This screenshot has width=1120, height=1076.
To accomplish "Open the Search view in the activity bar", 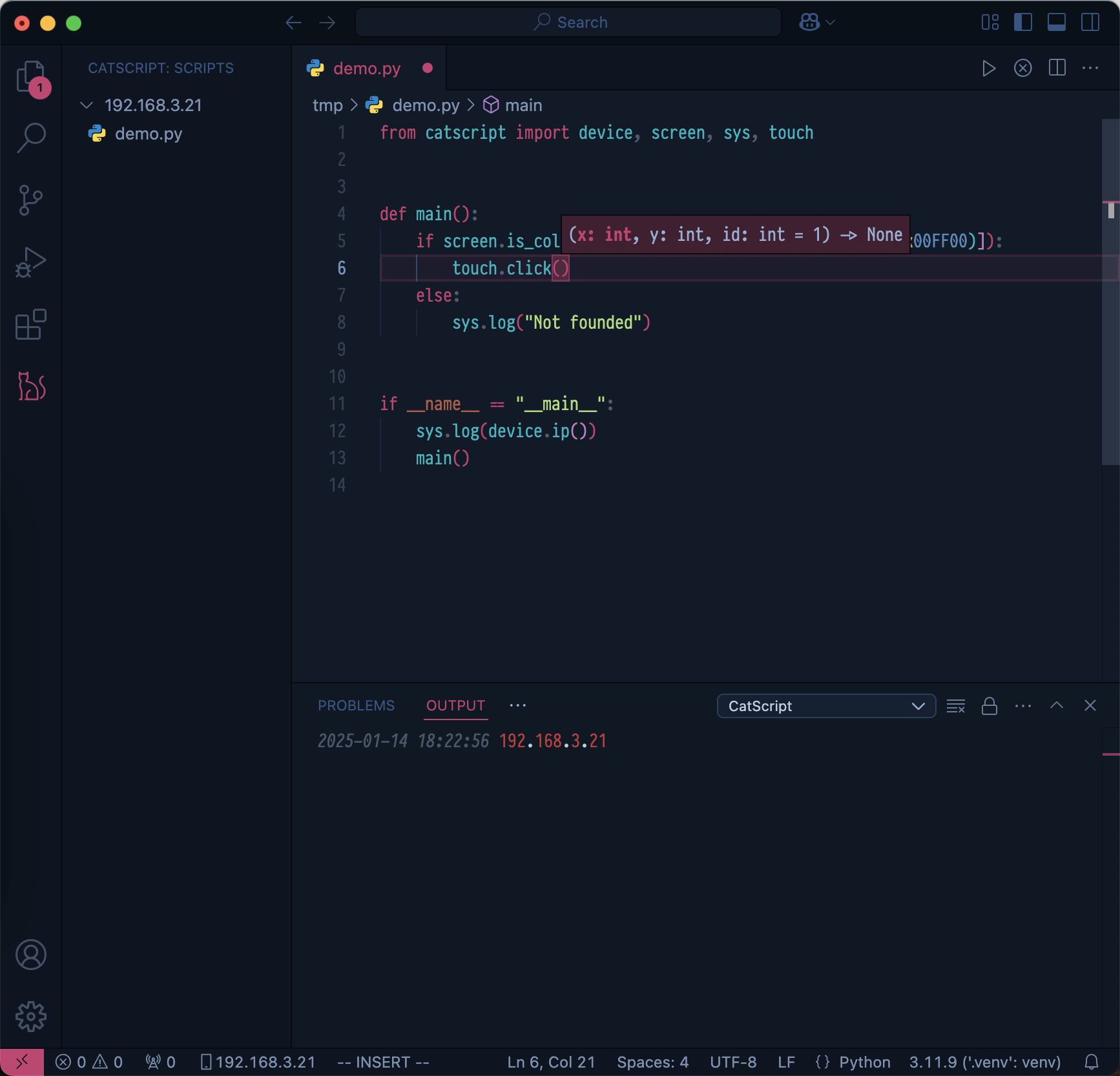I will point(30,137).
